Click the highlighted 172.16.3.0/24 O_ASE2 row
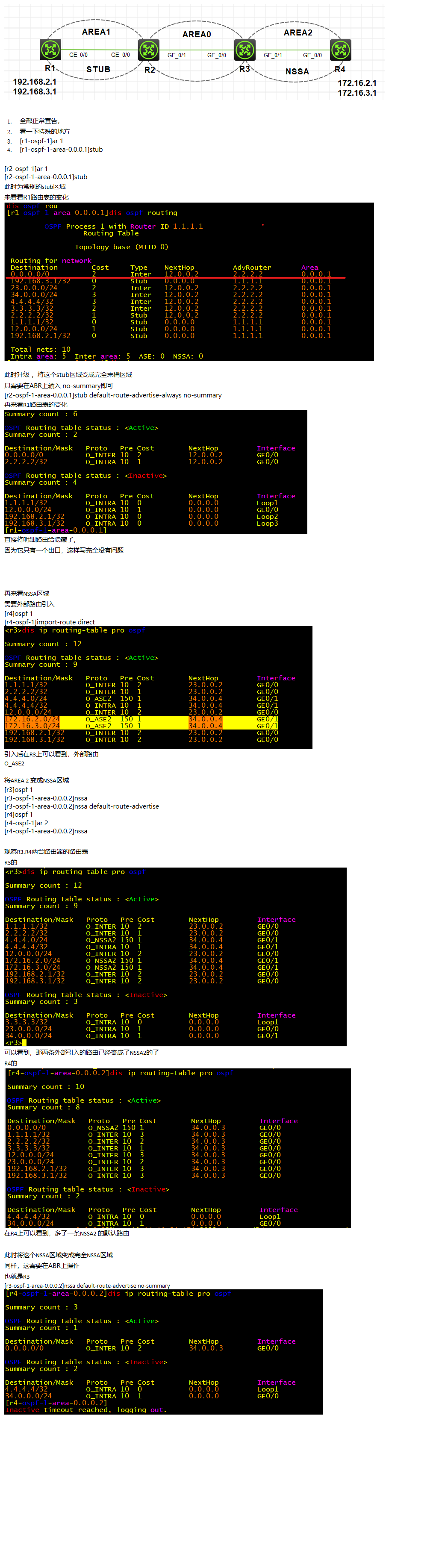This screenshot has height=1568, width=439. (x=141, y=726)
